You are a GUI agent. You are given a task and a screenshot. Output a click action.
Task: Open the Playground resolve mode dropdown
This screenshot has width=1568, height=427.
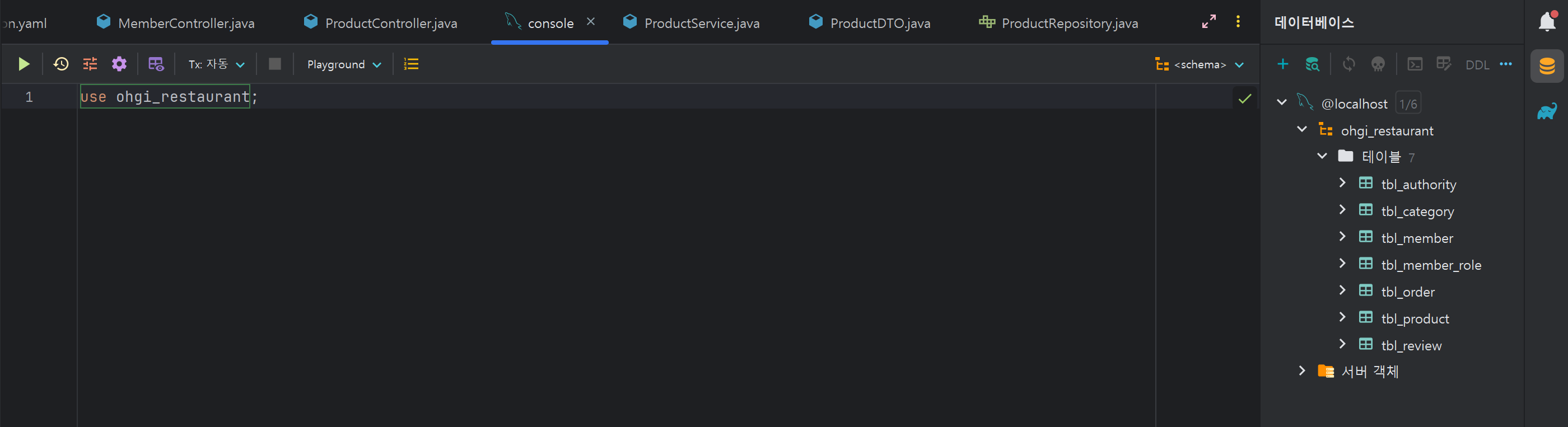[x=344, y=64]
